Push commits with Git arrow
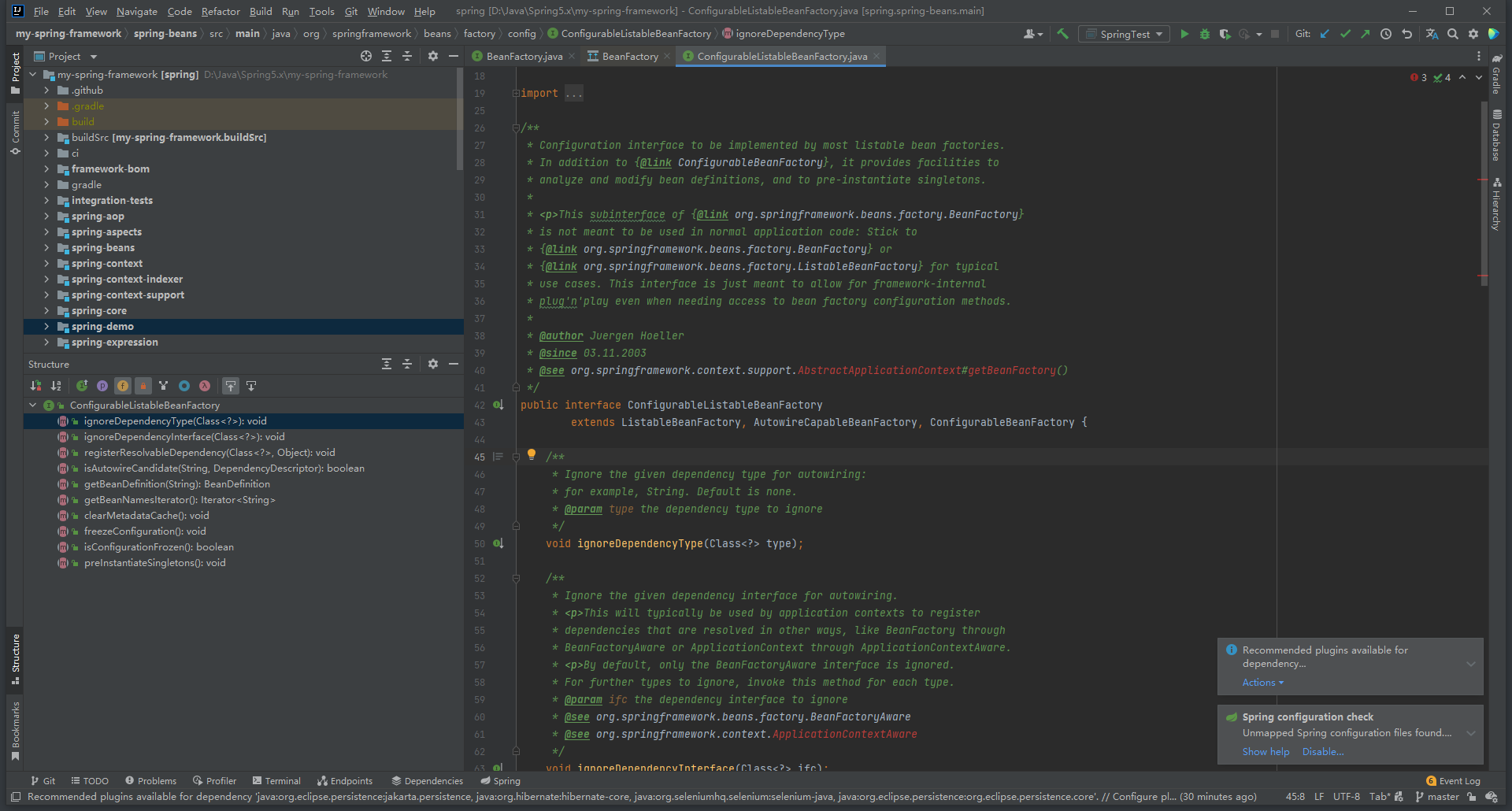The height and width of the screenshot is (811, 1512). coord(1366,34)
